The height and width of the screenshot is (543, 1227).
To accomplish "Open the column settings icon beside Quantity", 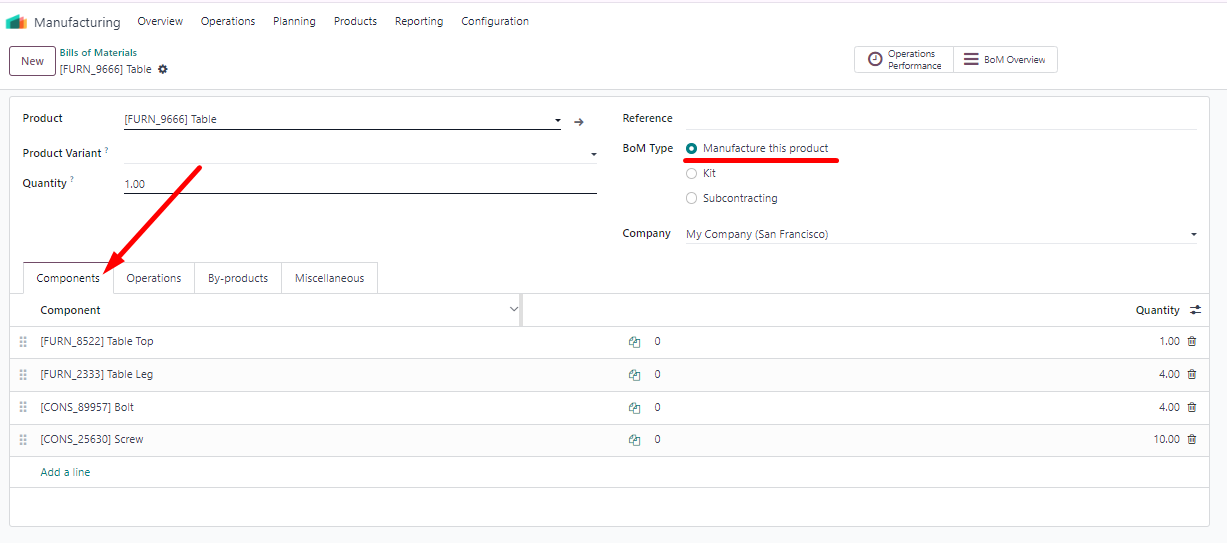I will (1195, 310).
